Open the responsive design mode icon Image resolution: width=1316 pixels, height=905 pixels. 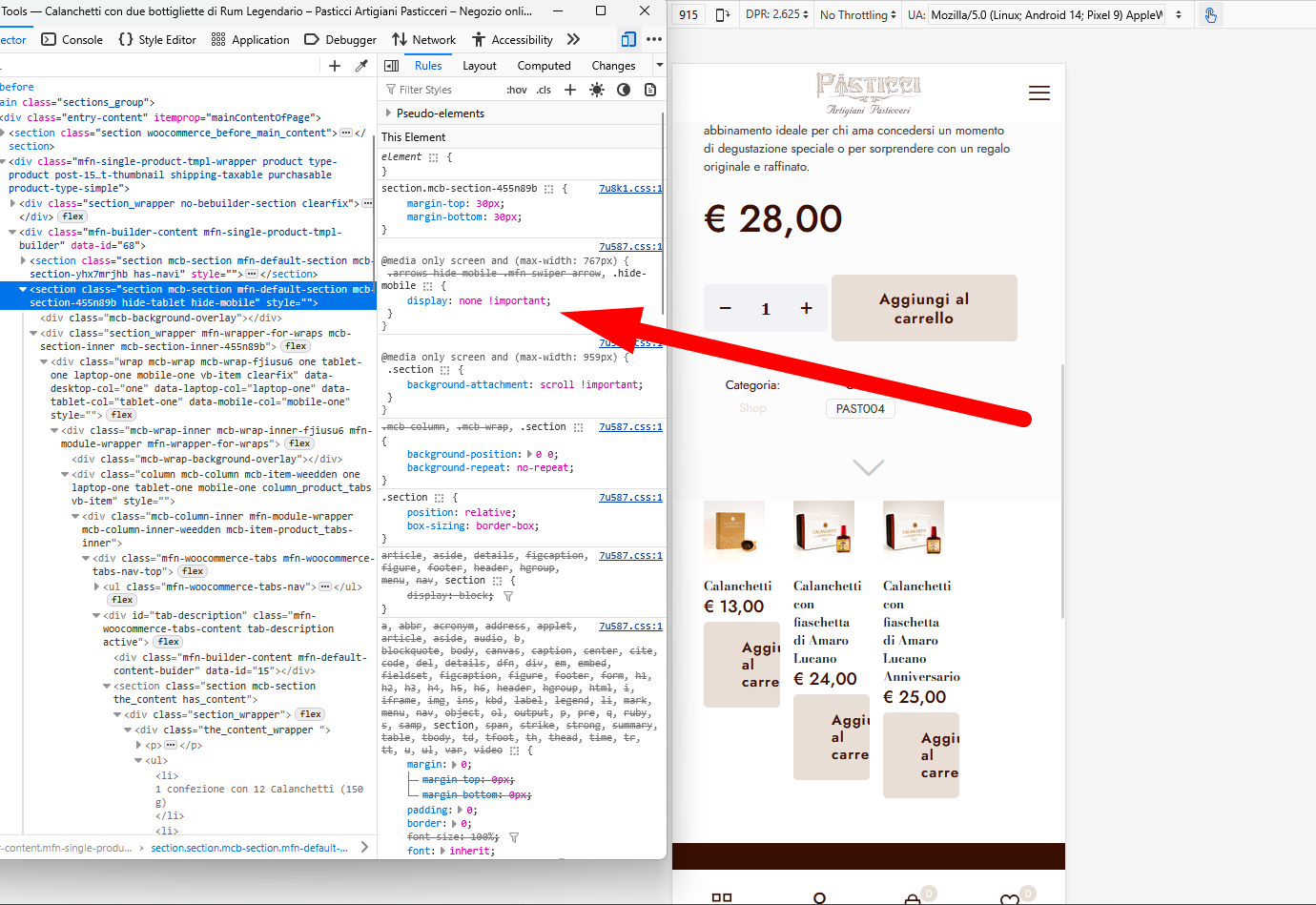point(628,39)
